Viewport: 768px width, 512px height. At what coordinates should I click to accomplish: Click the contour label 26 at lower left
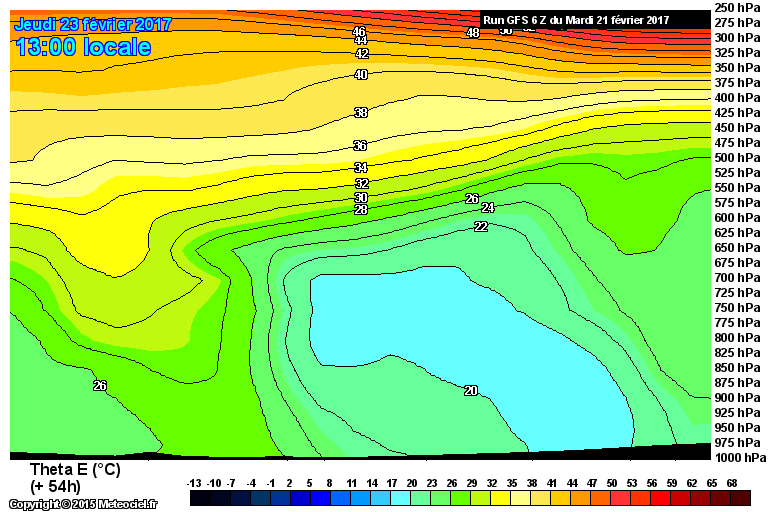tap(100, 386)
